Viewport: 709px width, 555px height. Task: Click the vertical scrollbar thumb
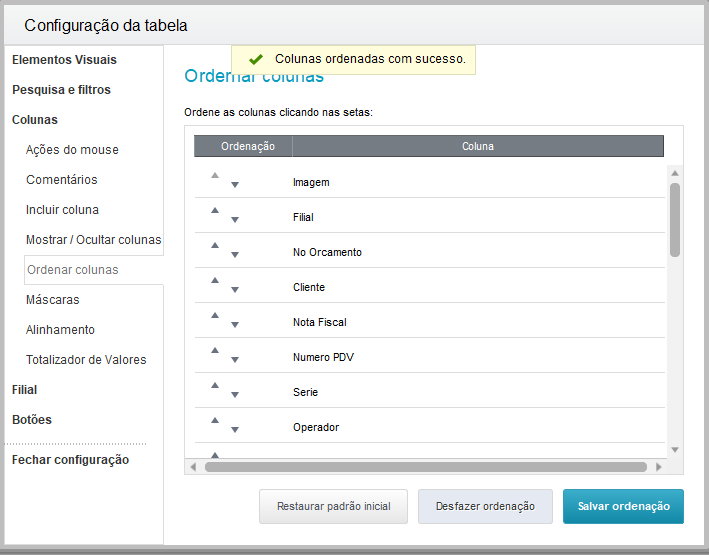click(675, 220)
